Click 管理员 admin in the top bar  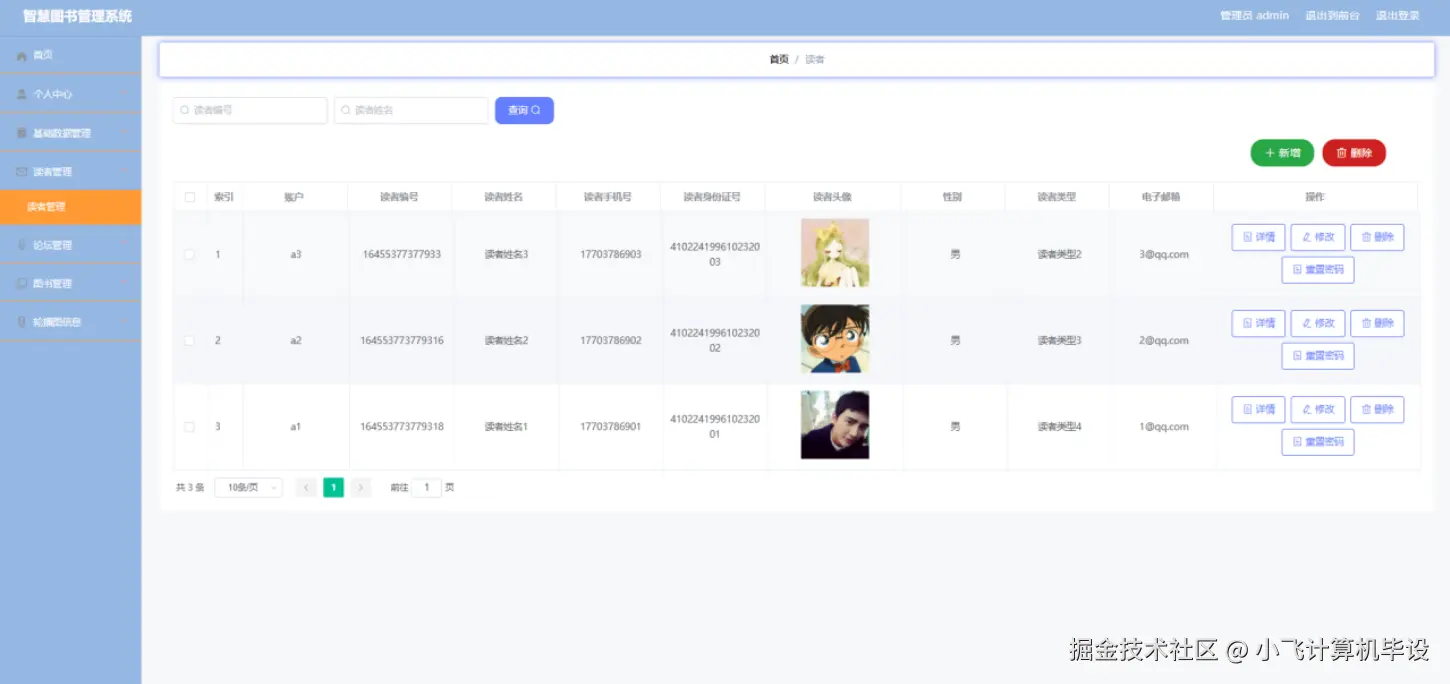pos(1254,16)
